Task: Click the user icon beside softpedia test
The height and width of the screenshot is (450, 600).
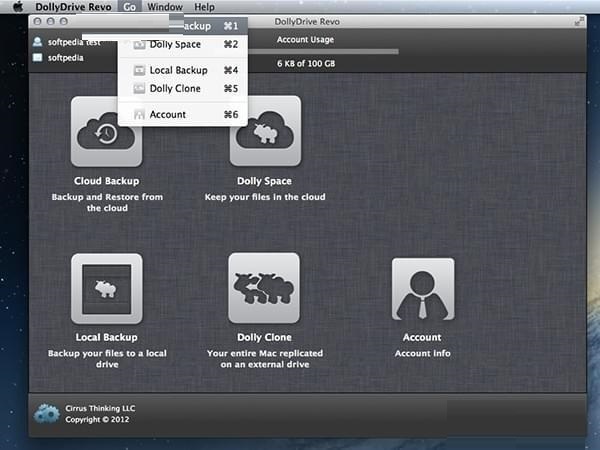Action: click(x=38, y=42)
